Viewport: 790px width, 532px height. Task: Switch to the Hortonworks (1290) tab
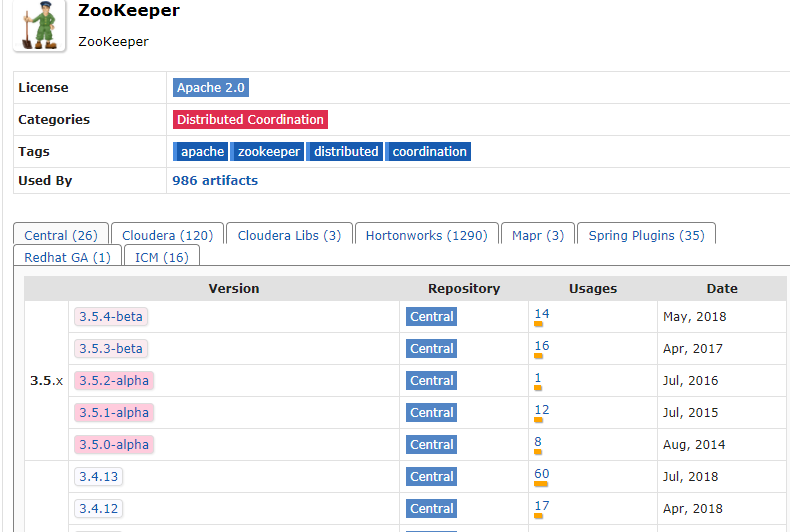click(427, 235)
